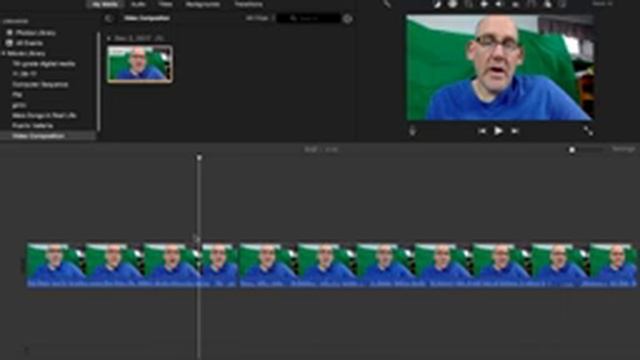Play the video in the viewer

498,131
